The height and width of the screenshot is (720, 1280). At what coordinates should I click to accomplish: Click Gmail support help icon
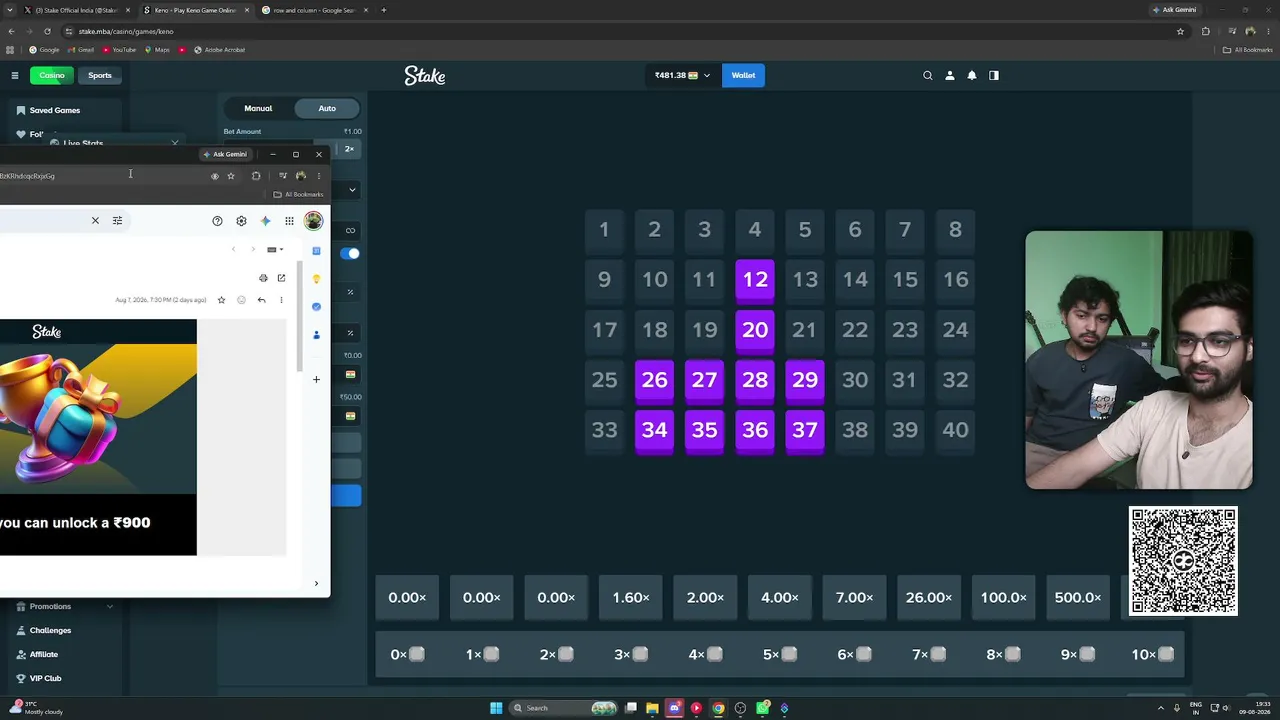[217, 221]
